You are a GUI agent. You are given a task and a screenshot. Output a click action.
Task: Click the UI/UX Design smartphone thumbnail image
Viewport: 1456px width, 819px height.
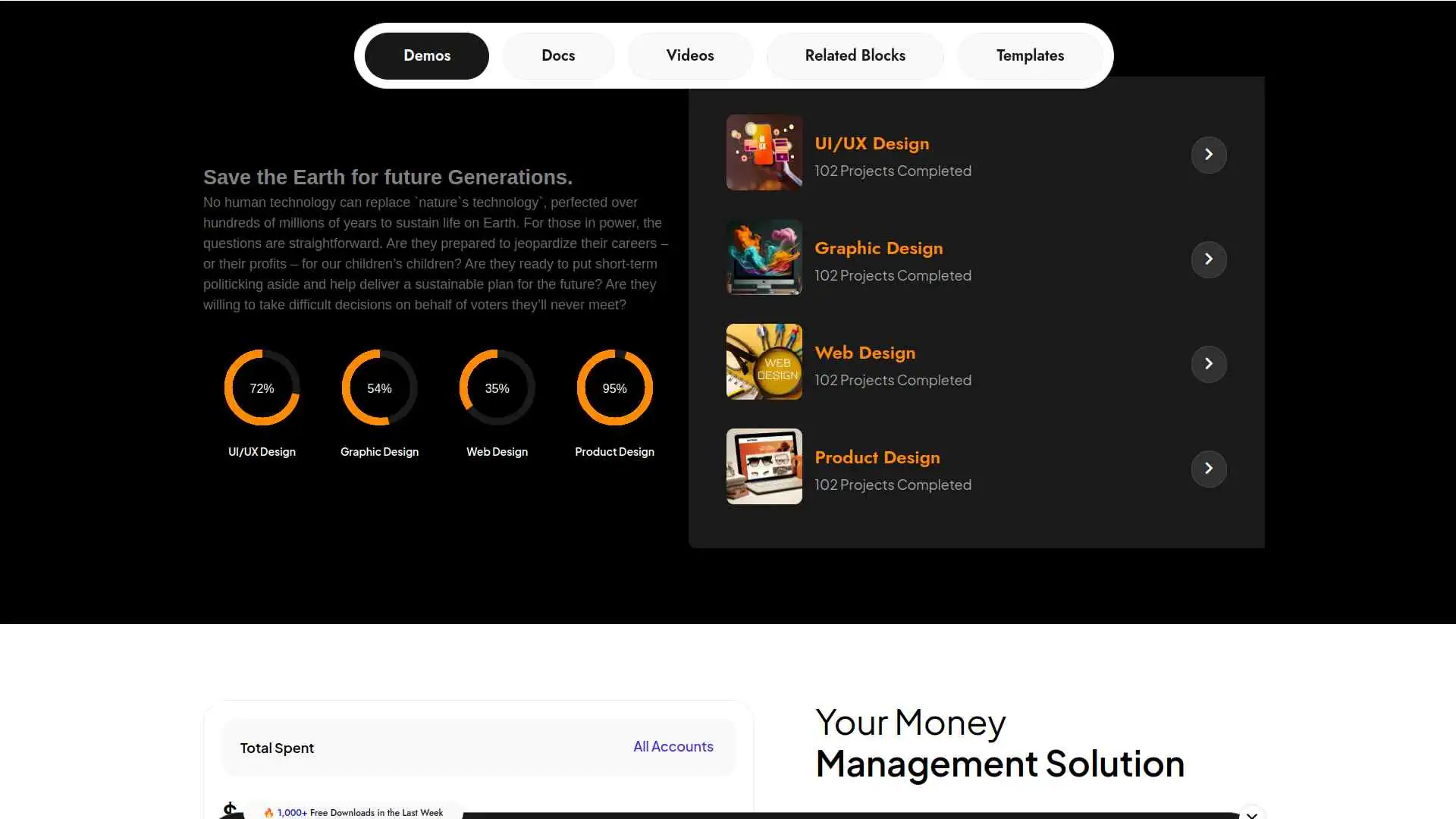click(x=764, y=152)
